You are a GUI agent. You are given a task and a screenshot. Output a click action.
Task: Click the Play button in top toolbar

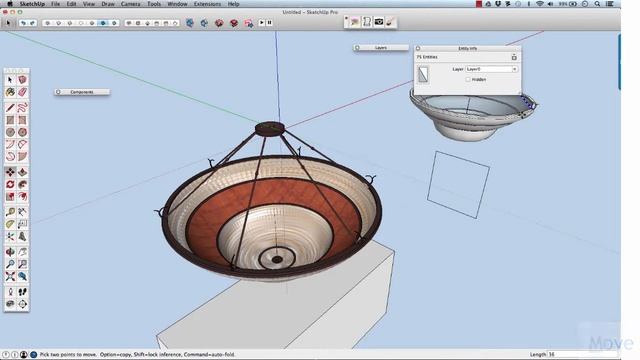click(x=262, y=23)
